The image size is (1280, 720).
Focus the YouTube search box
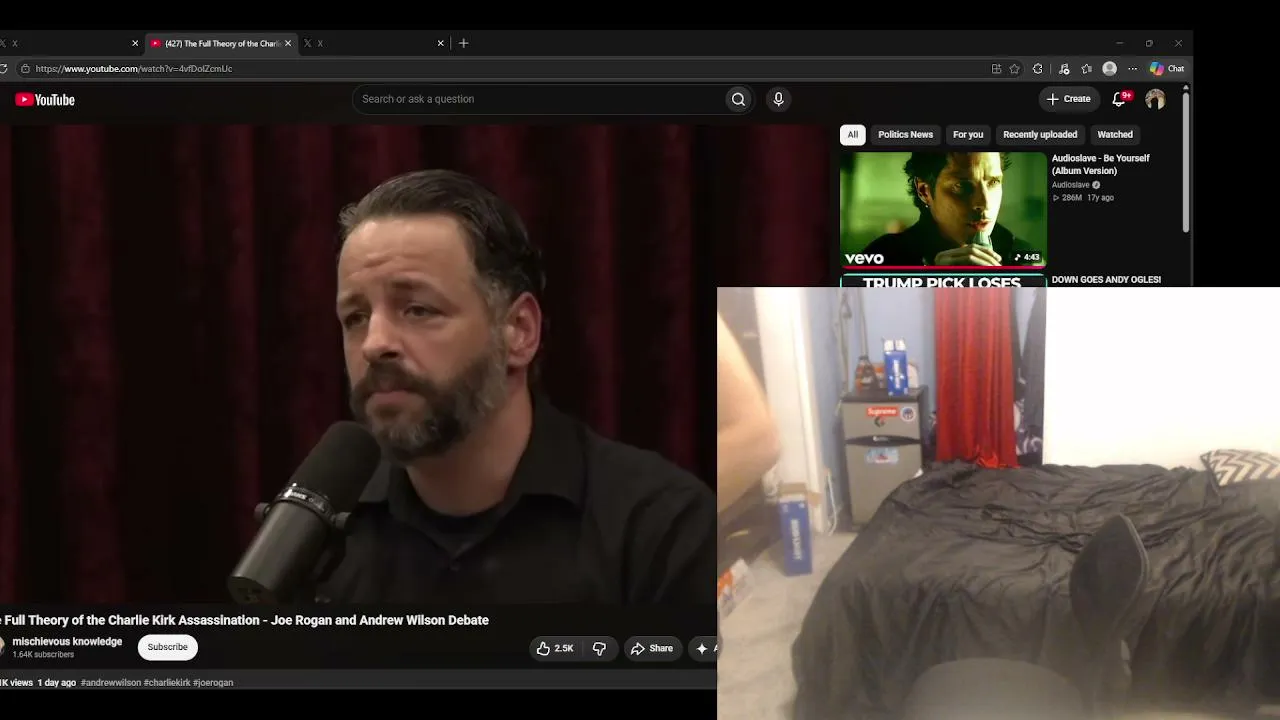point(540,99)
